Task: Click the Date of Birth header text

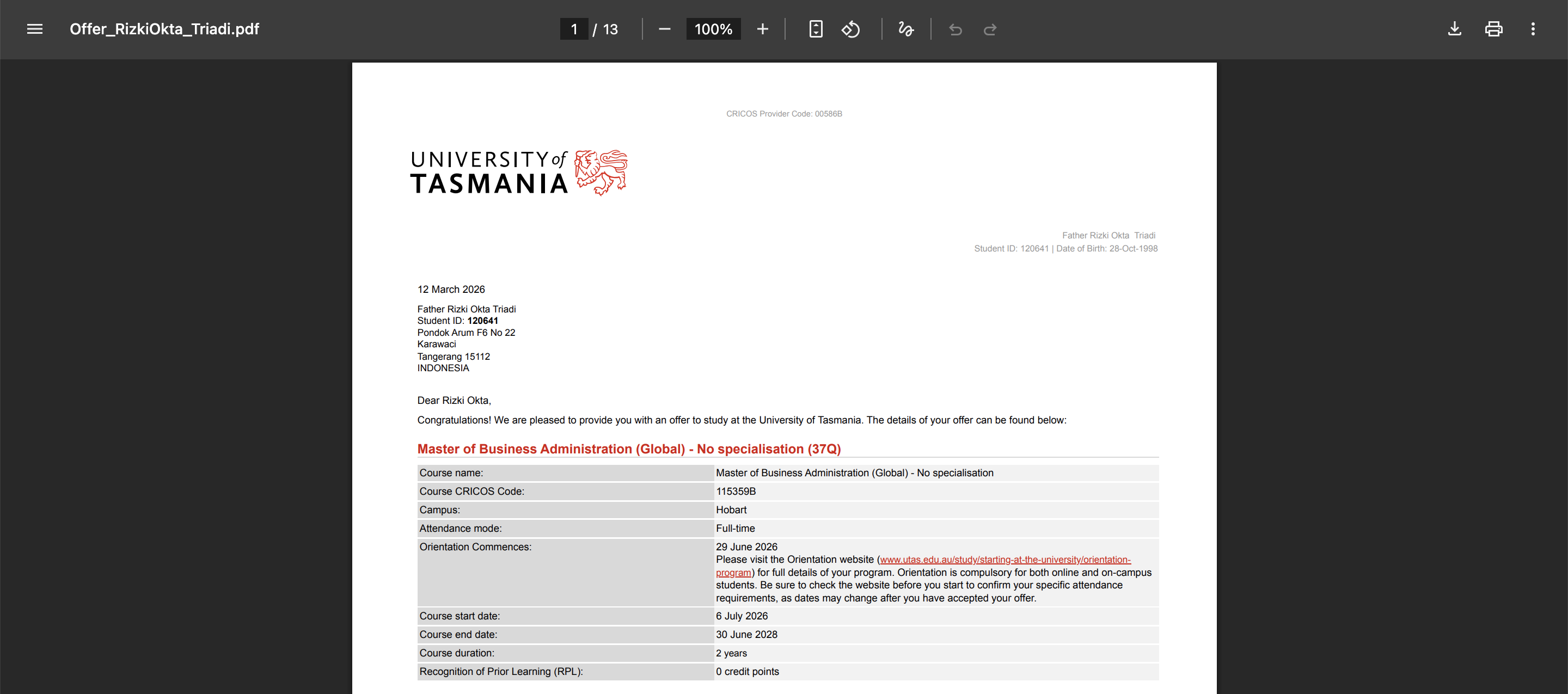Action: click(1107, 248)
